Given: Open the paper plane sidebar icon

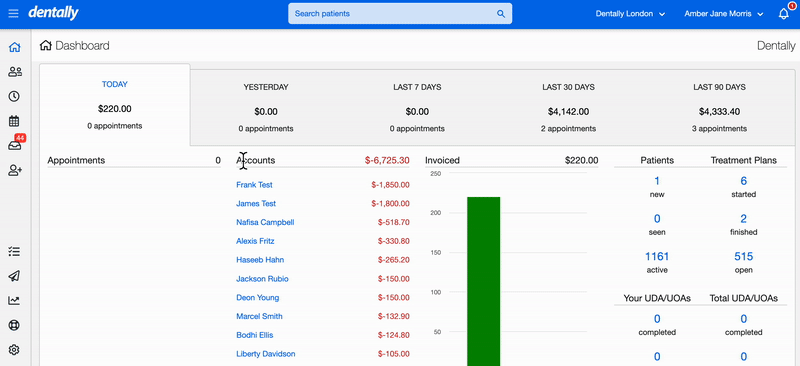Looking at the screenshot, I should tap(14, 276).
